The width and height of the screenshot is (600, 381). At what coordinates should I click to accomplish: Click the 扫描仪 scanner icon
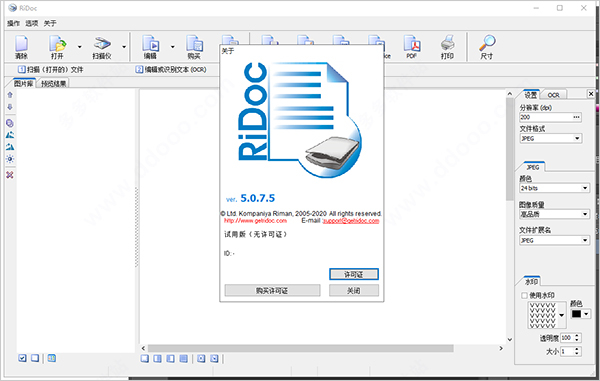click(102, 47)
